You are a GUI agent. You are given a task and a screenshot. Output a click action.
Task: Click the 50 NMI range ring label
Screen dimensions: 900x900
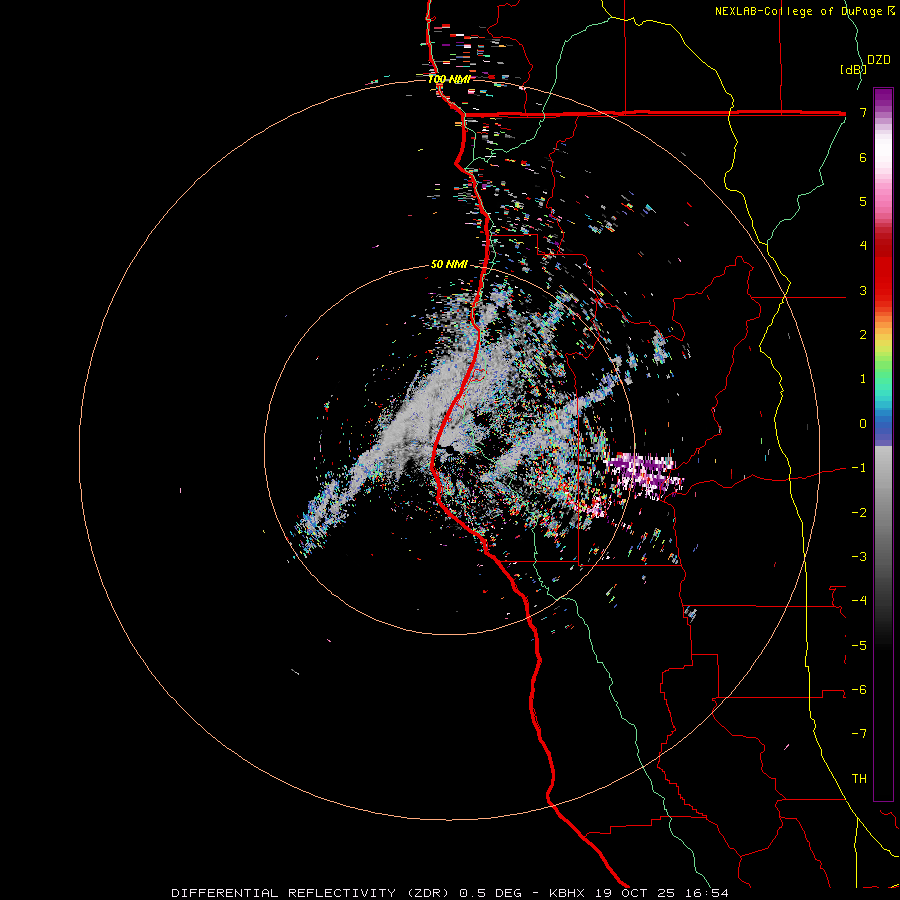point(449,264)
